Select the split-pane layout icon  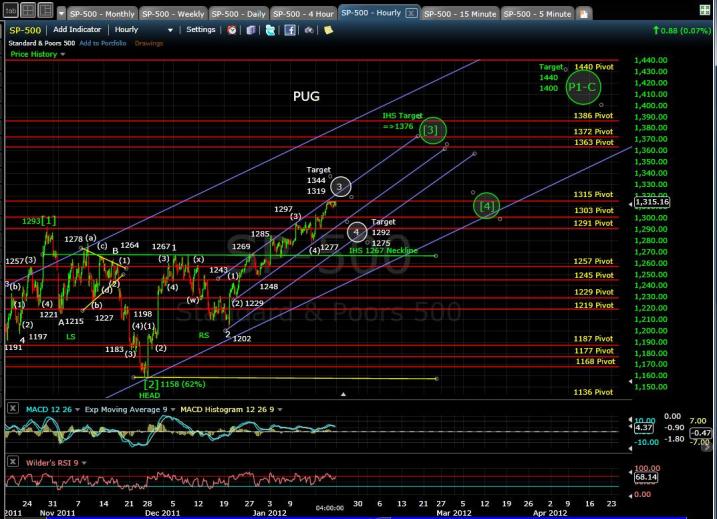[45, 10]
